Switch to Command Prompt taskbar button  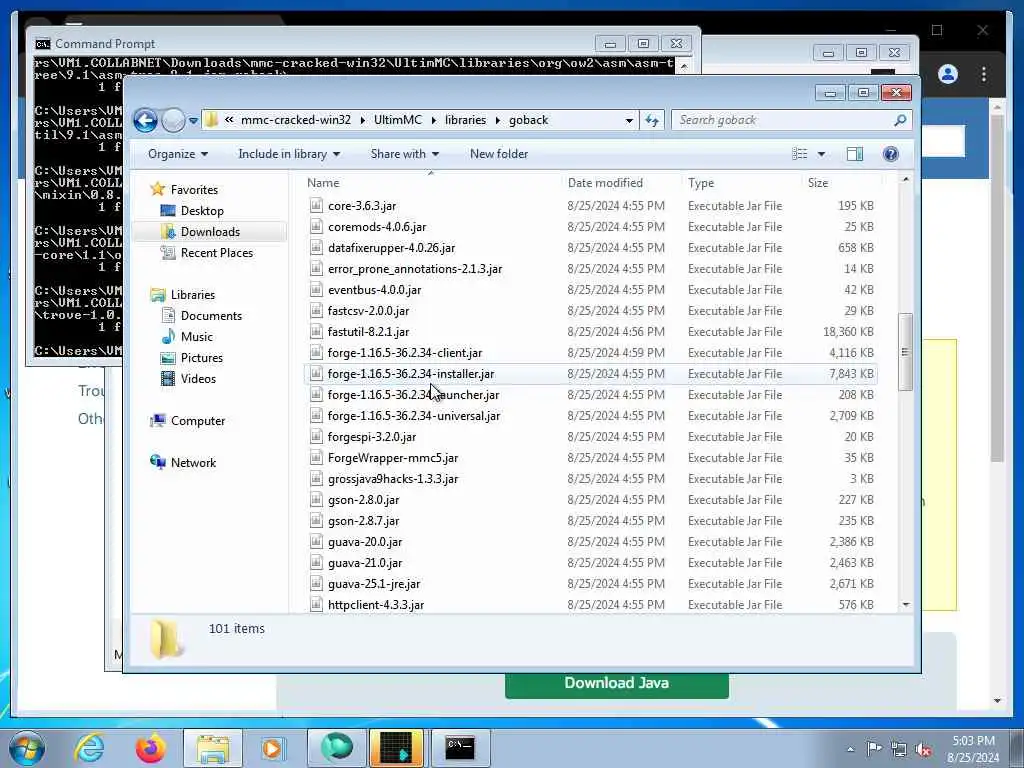(x=460, y=748)
